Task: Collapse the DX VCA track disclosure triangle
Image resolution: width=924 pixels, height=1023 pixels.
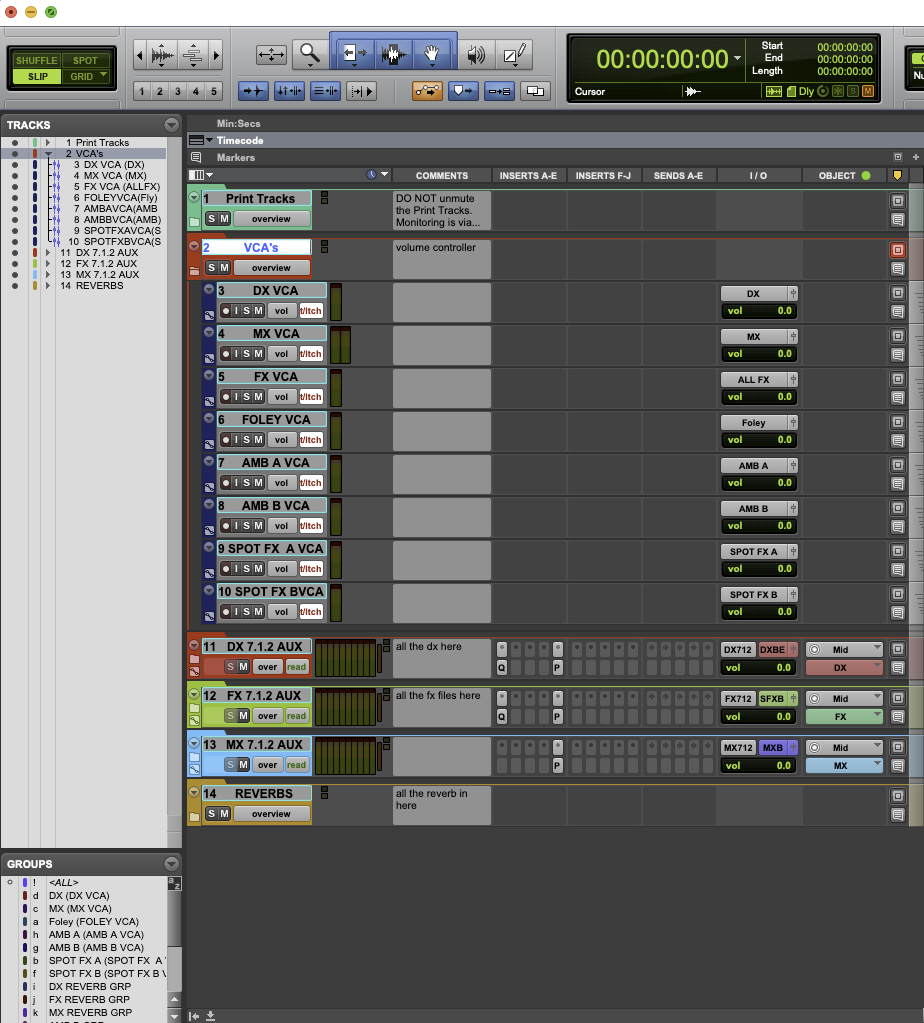Action: [209, 290]
